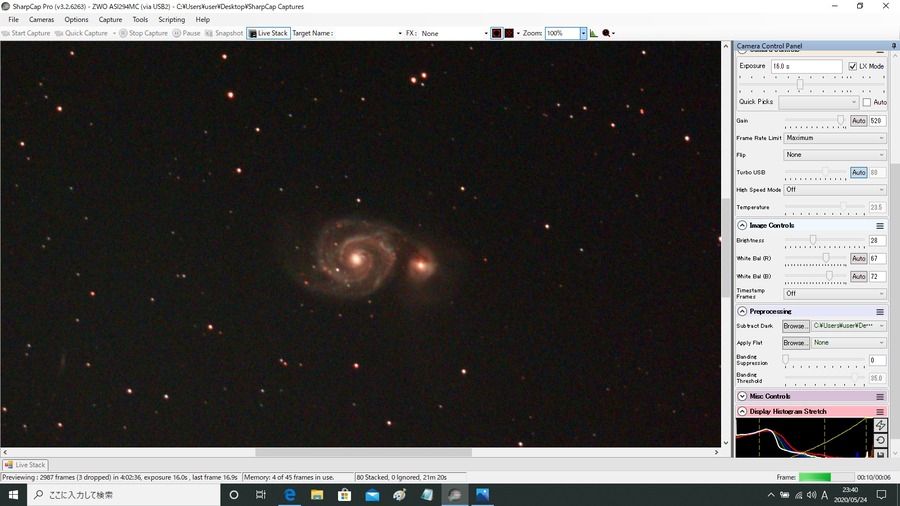
Task: Open the Help menu
Action: [x=203, y=20]
